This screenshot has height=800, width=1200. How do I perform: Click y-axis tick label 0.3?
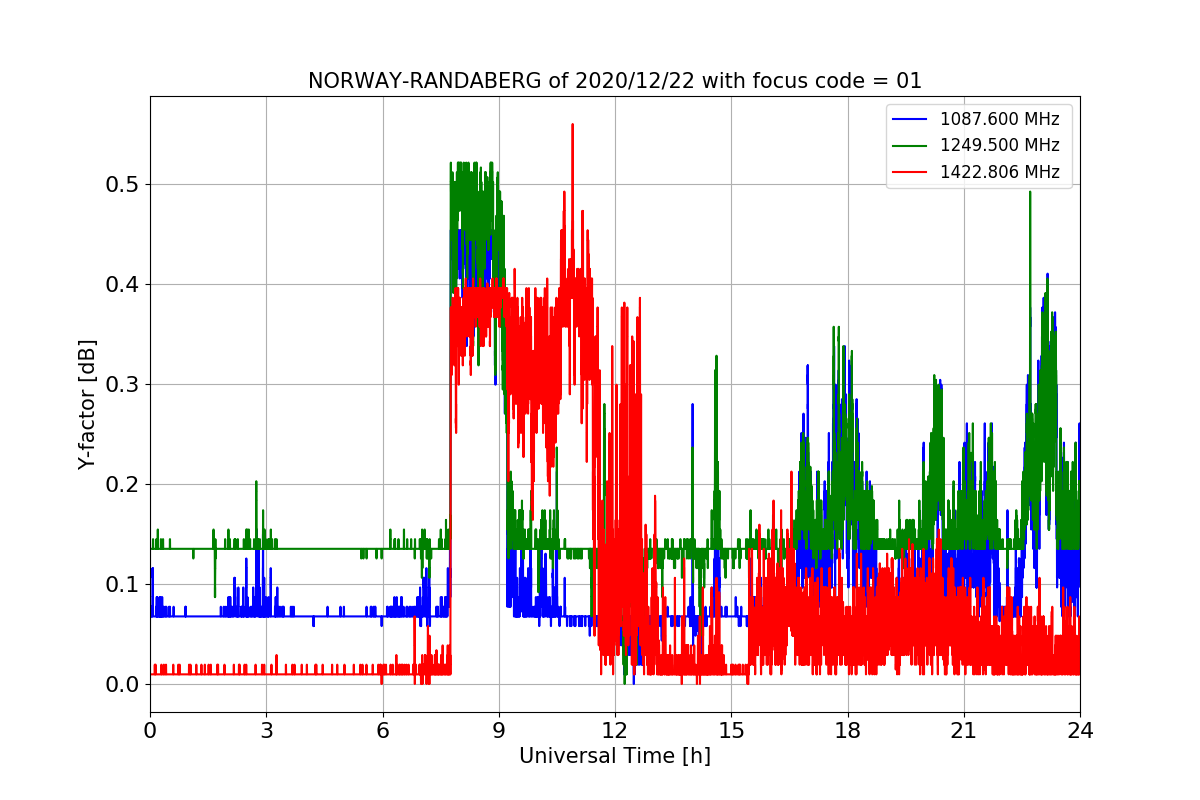tap(123, 384)
